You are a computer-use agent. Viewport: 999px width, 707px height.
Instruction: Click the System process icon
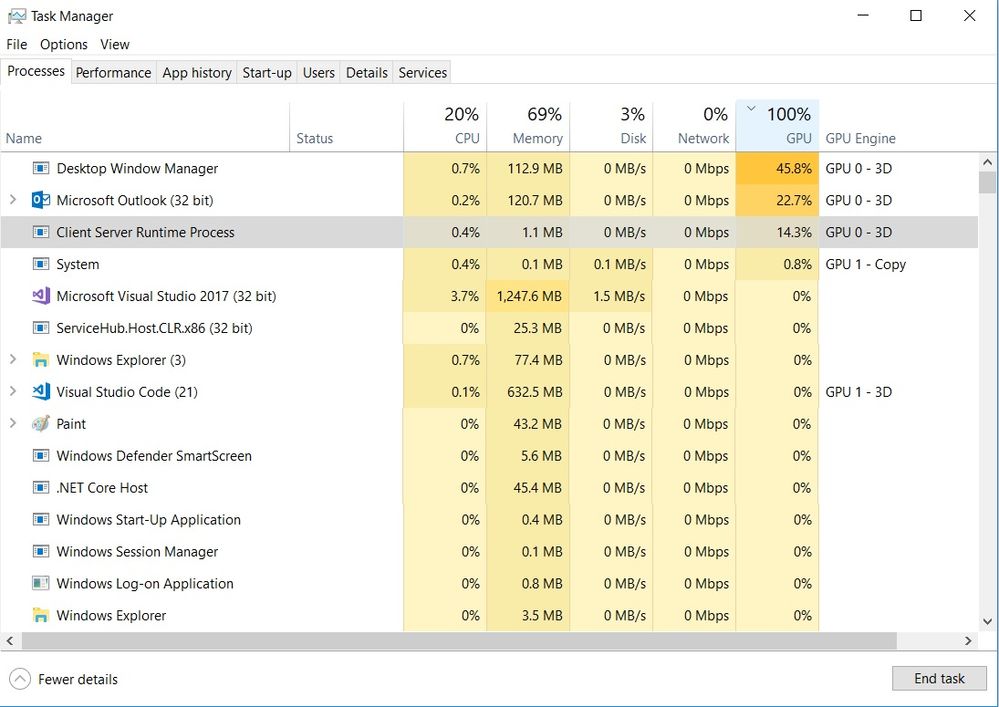[x=41, y=264]
